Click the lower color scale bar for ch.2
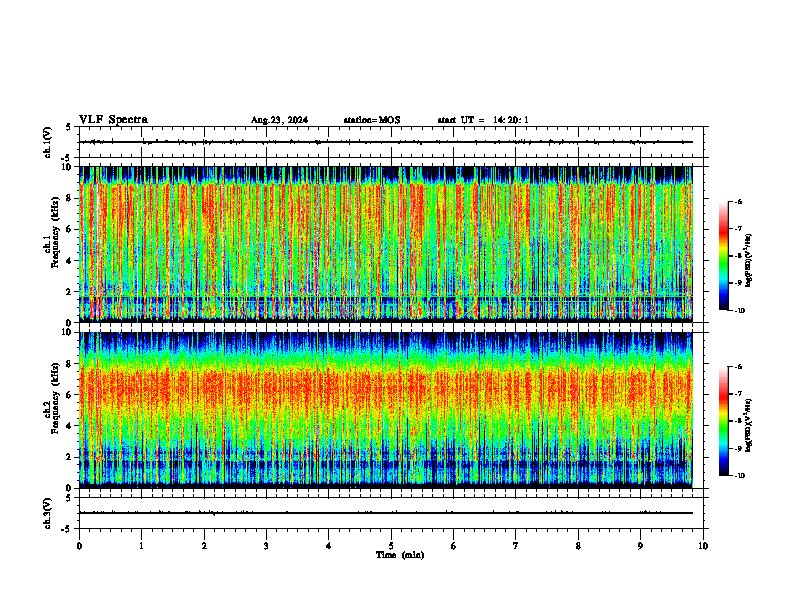This screenshot has height=612, width=792. (x=724, y=421)
